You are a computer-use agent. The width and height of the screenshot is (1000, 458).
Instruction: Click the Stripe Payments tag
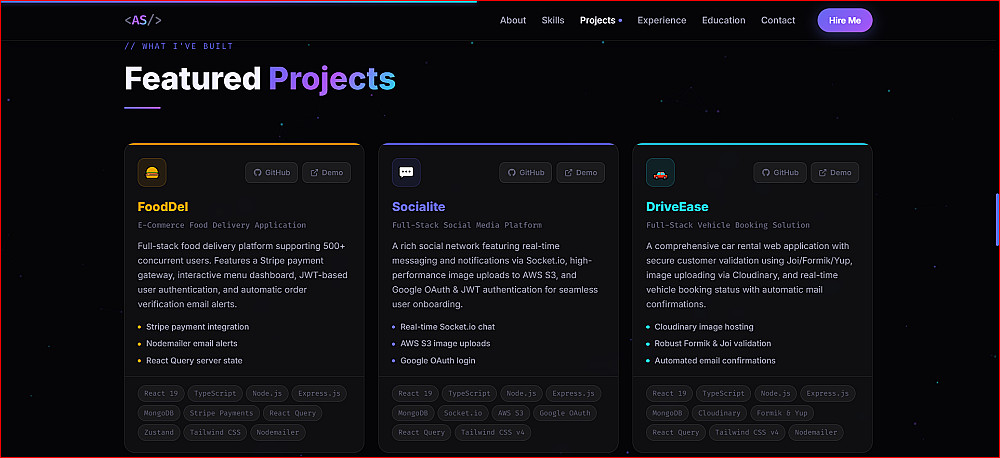[221, 413]
